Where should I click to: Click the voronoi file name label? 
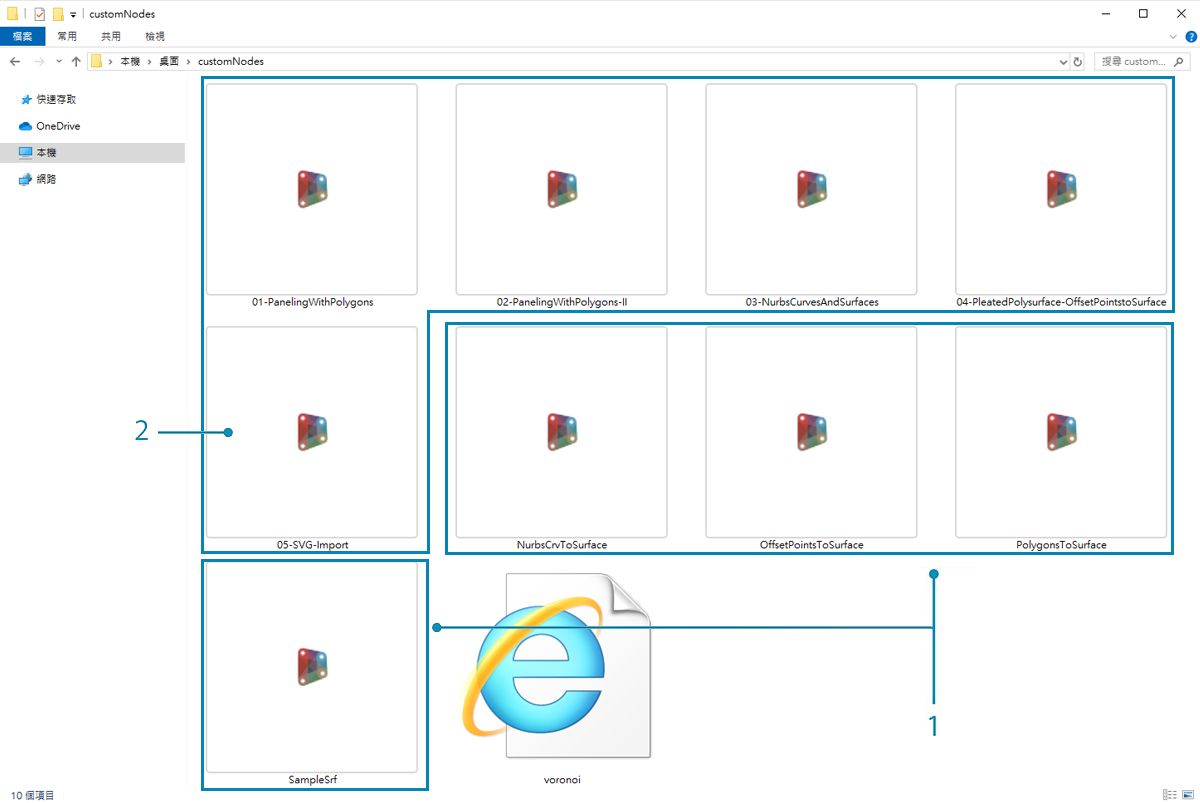562,779
